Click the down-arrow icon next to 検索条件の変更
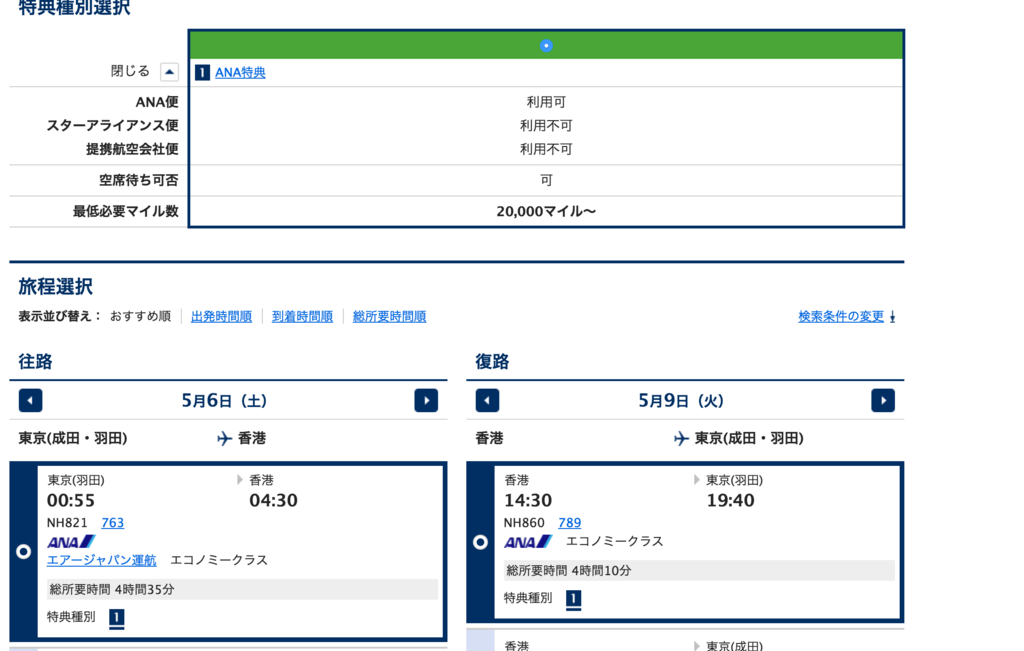The height and width of the screenshot is (651, 1024). 890,316
